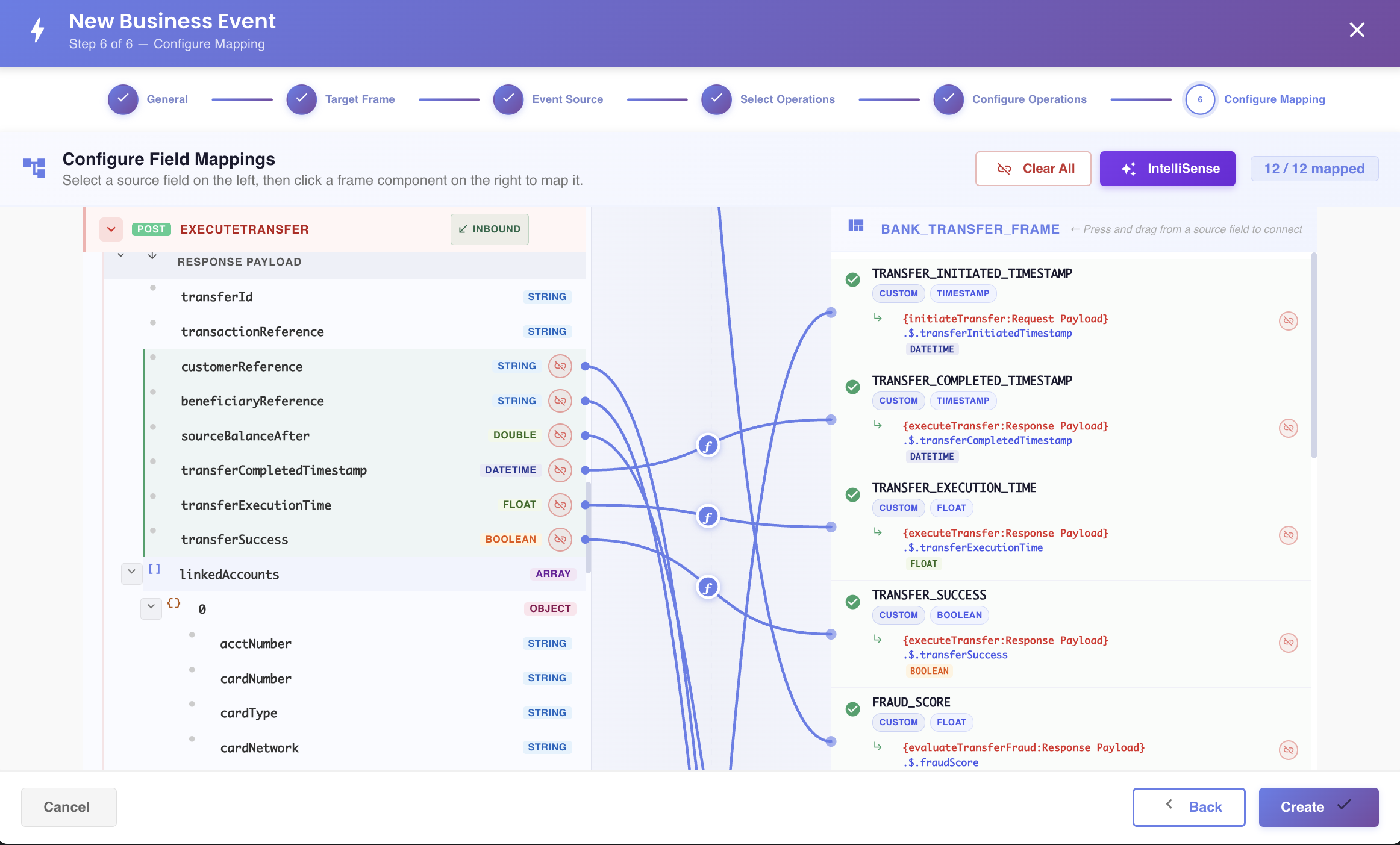Screen dimensions: 1400x845
Task: Go to the Target Frame step
Action: pos(341,99)
